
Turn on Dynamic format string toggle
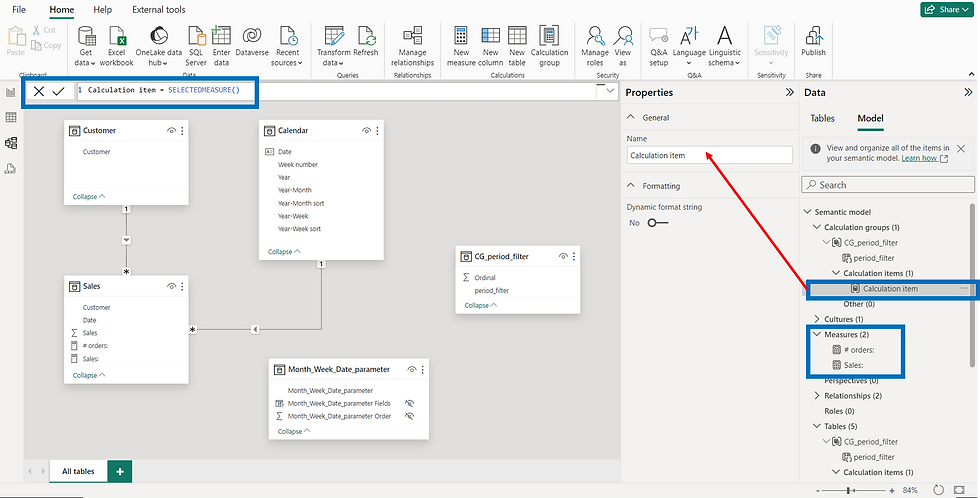click(x=658, y=222)
